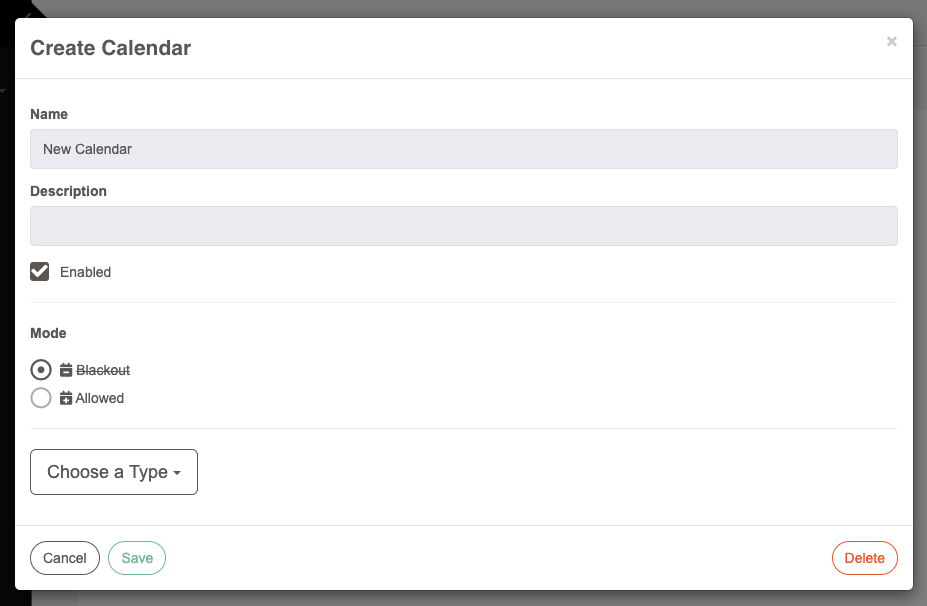The height and width of the screenshot is (606, 927).
Task: Click the Enabled label text
Action: 86,272
